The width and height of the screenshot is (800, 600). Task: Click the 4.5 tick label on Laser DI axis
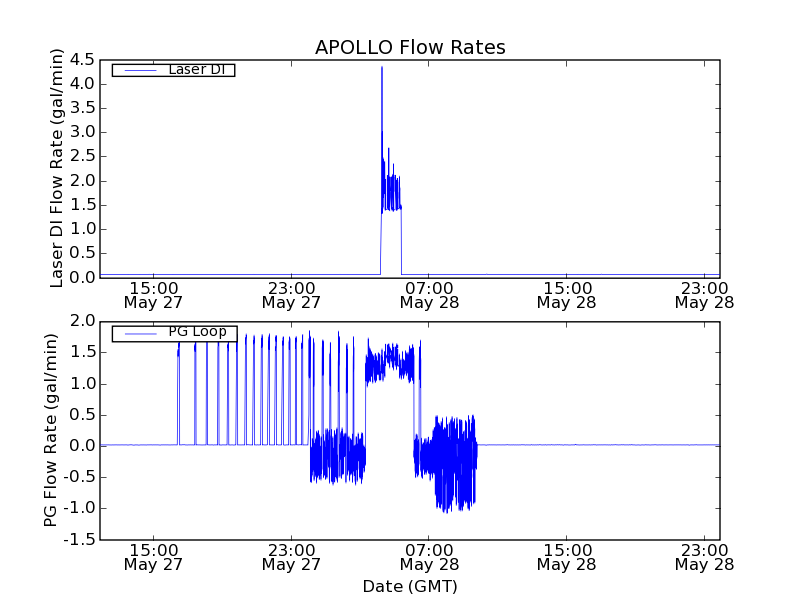pyautogui.click(x=83, y=60)
